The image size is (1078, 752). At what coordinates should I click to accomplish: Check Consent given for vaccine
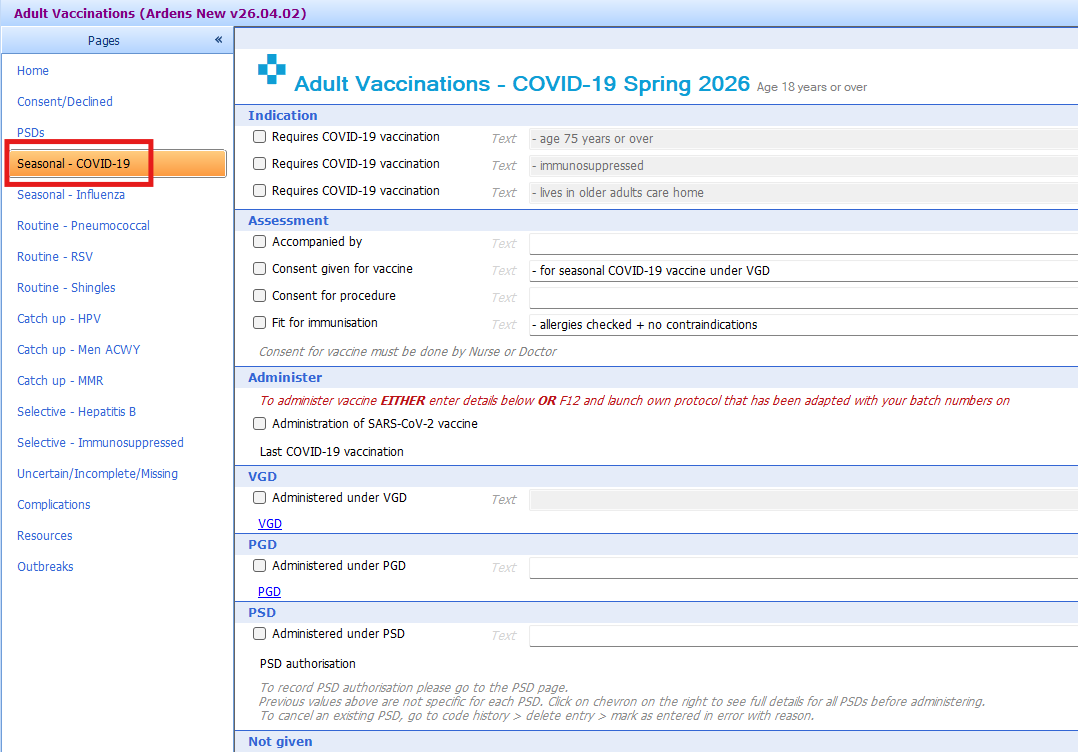coord(259,268)
